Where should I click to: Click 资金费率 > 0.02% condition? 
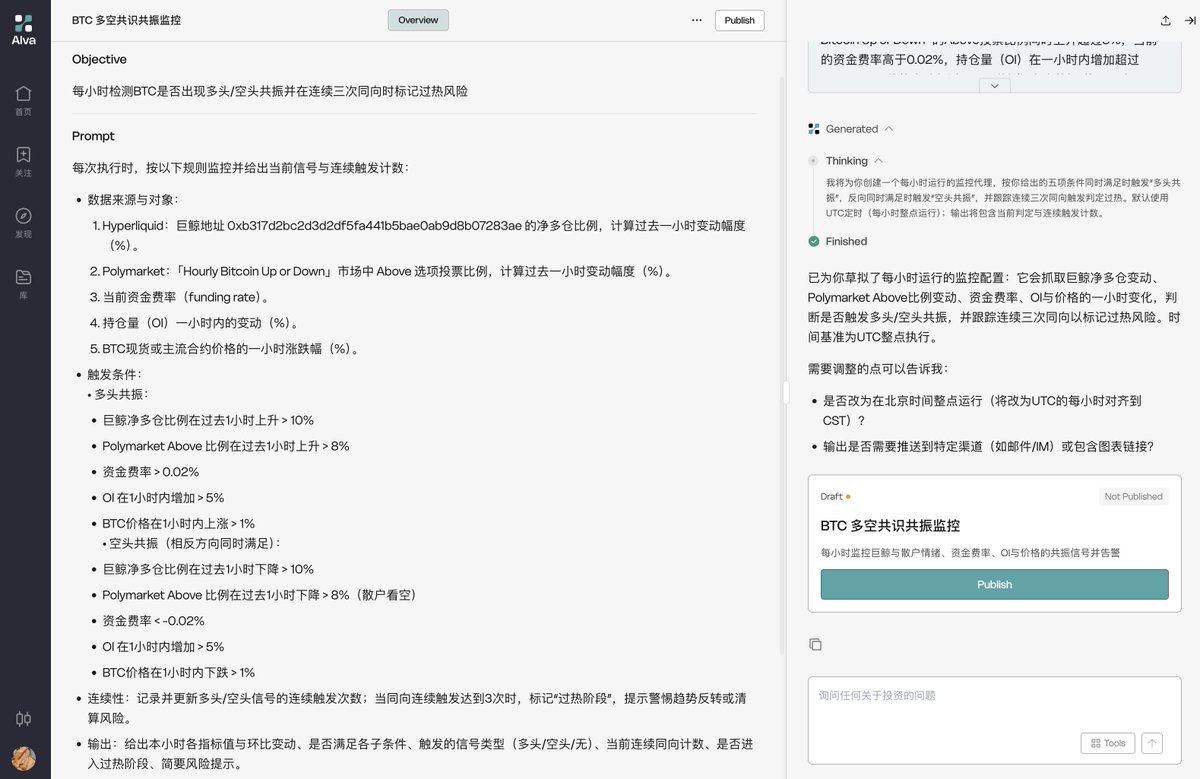(x=150, y=472)
